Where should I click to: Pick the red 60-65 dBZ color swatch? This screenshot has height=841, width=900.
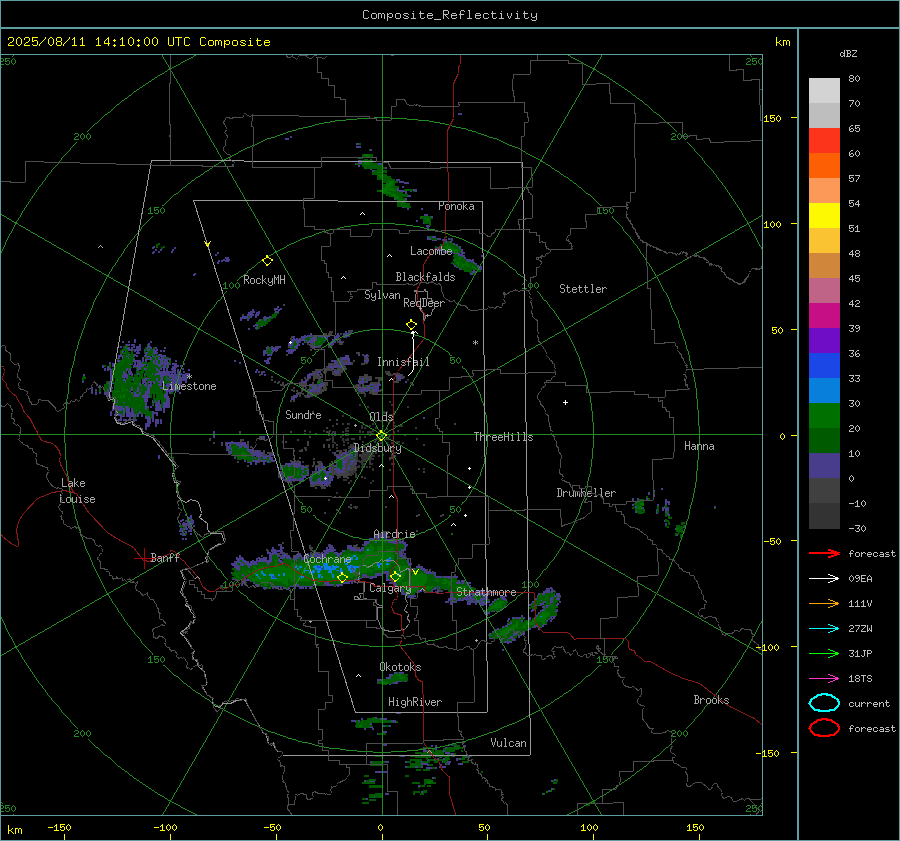pos(824,141)
